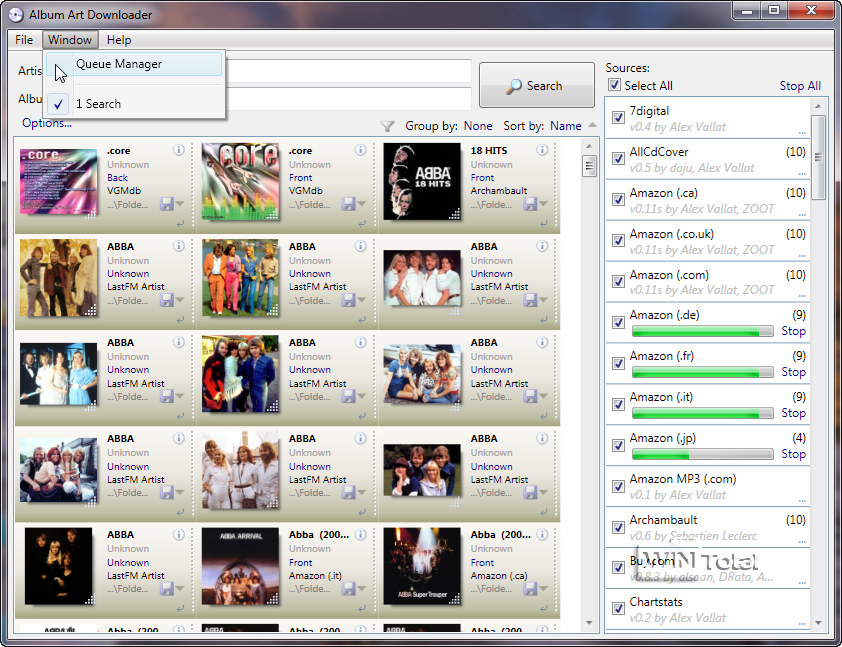The height and width of the screenshot is (647, 842).
Task: Toggle Amazon (.co.uk) source checkbox
Action: pyautogui.click(x=618, y=240)
